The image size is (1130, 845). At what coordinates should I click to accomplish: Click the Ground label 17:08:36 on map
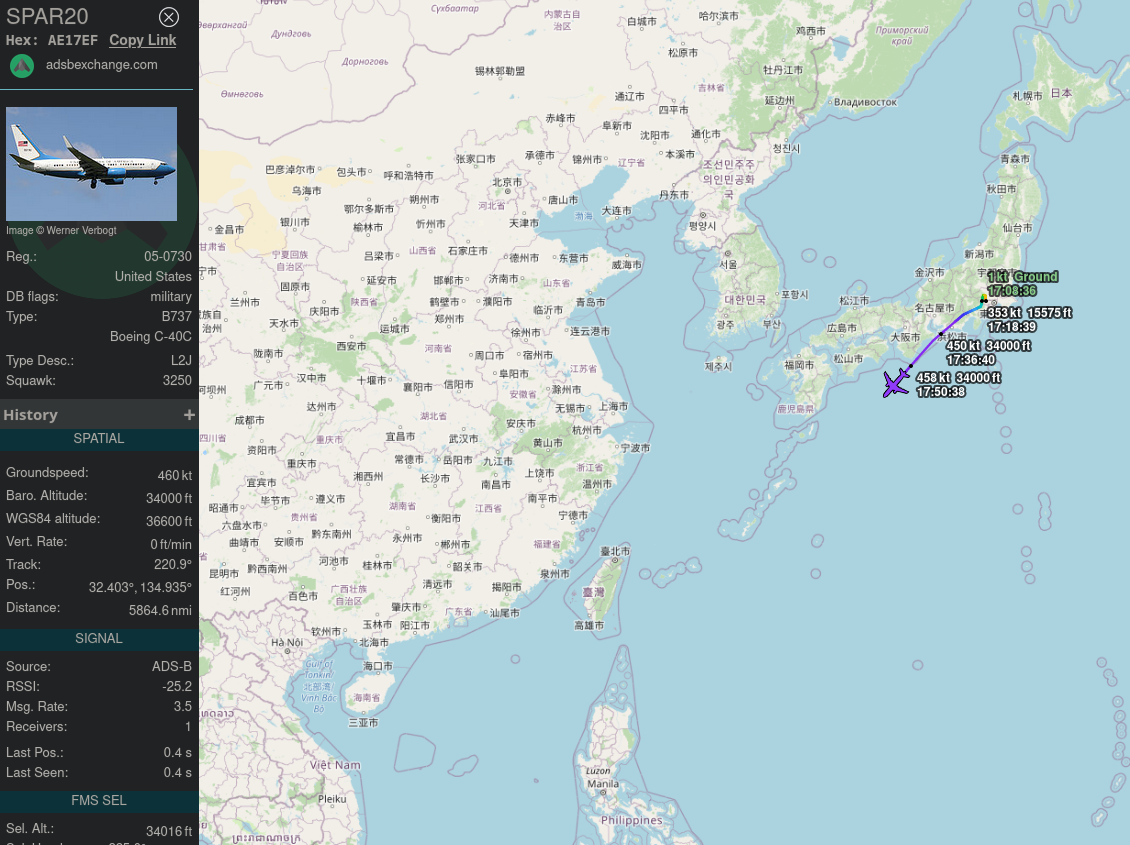[x=1012, y=291]
